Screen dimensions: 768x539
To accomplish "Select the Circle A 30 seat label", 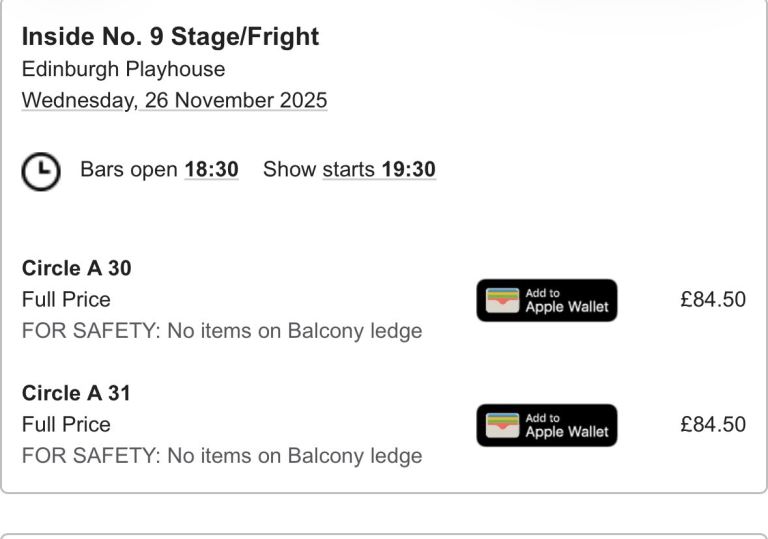I will (x=76, y=268).
